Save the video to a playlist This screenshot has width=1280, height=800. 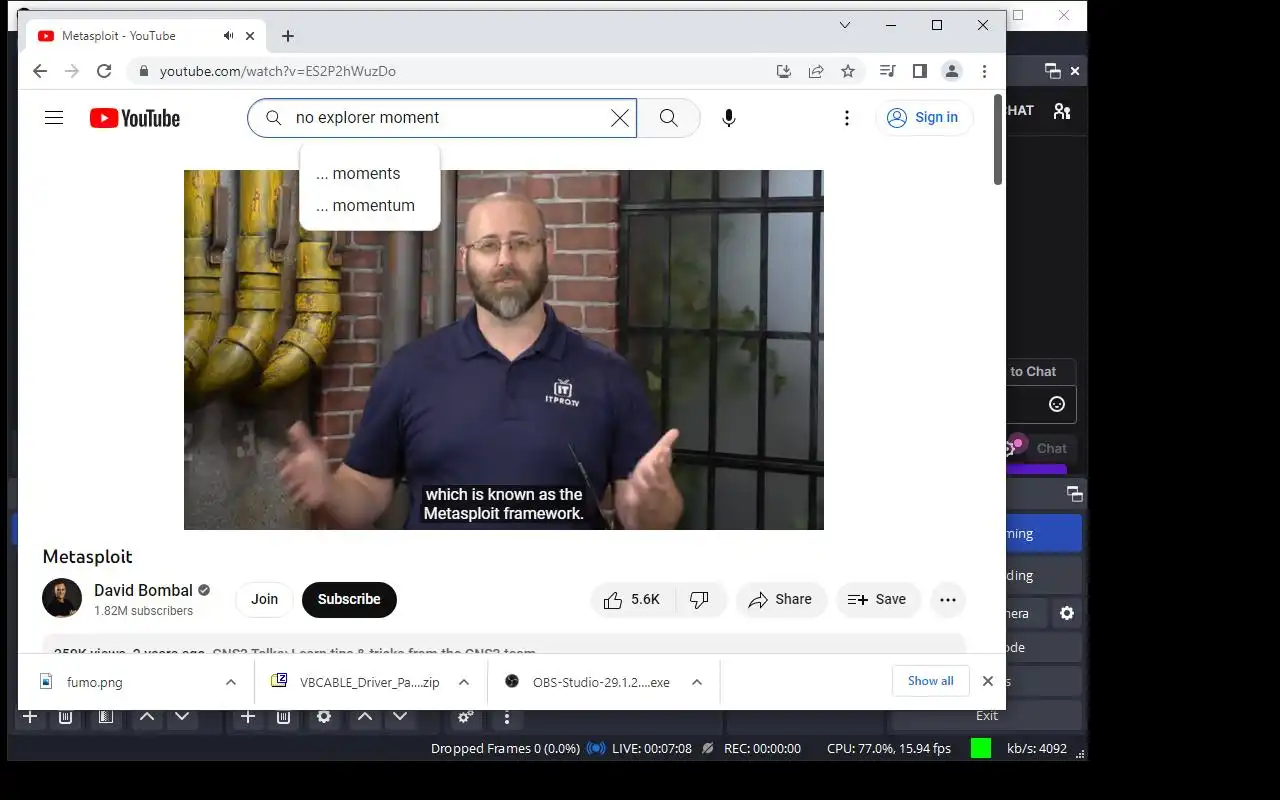click(x=877, y=599)
